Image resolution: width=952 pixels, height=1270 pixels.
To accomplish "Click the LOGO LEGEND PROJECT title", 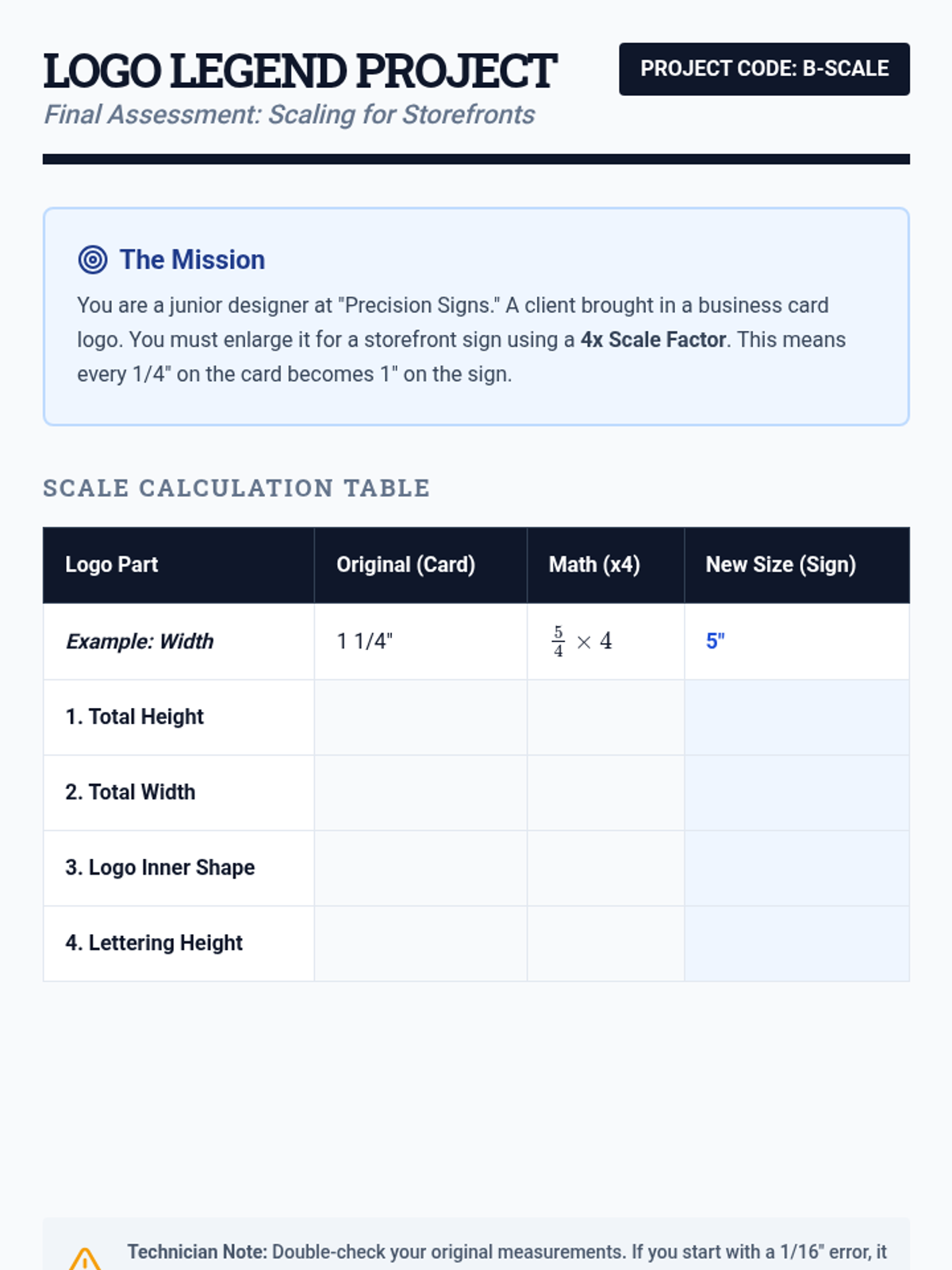I will 300,71.
